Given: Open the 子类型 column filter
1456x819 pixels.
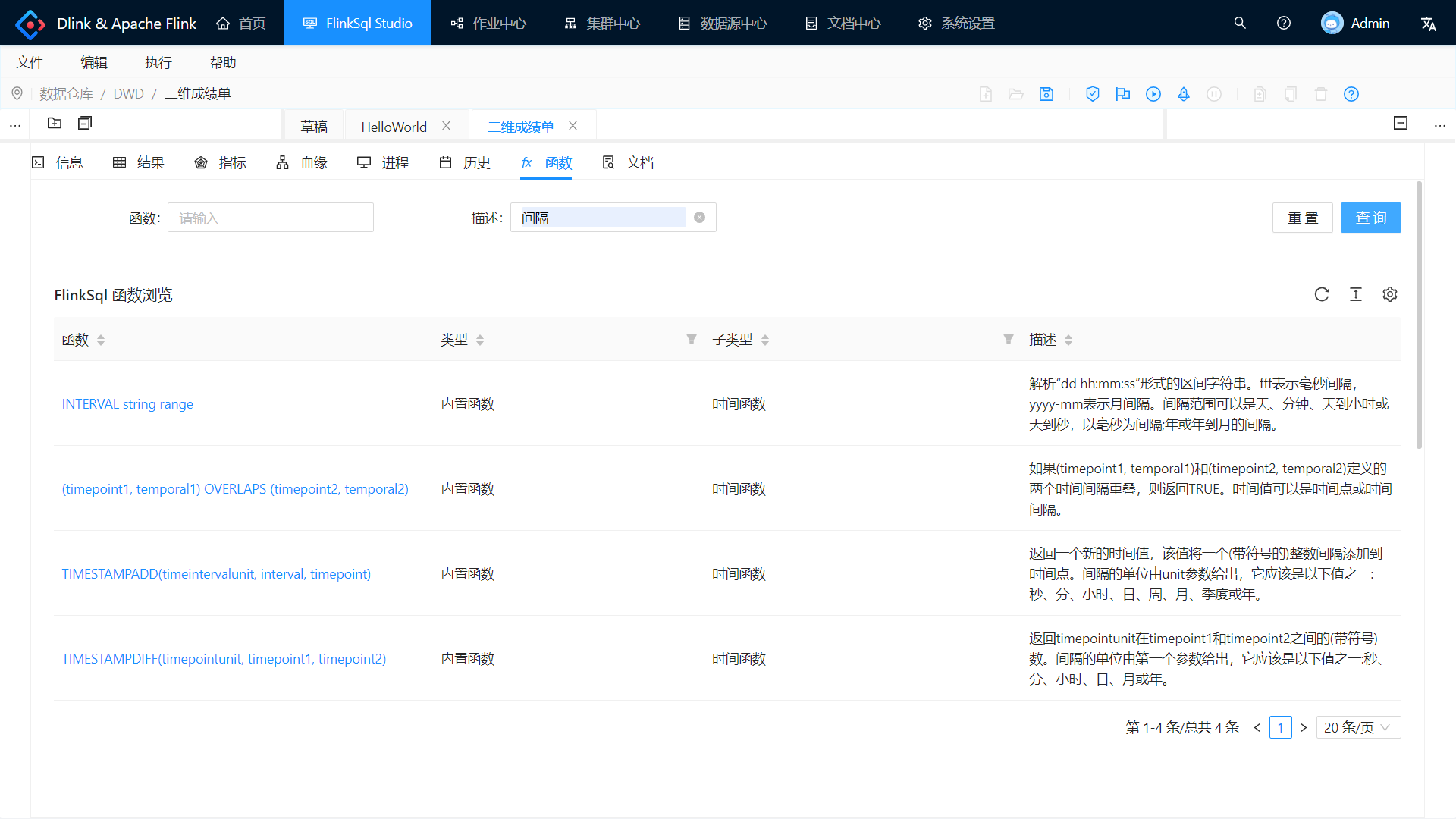Looking at the screenshot, I should 1009,339.
